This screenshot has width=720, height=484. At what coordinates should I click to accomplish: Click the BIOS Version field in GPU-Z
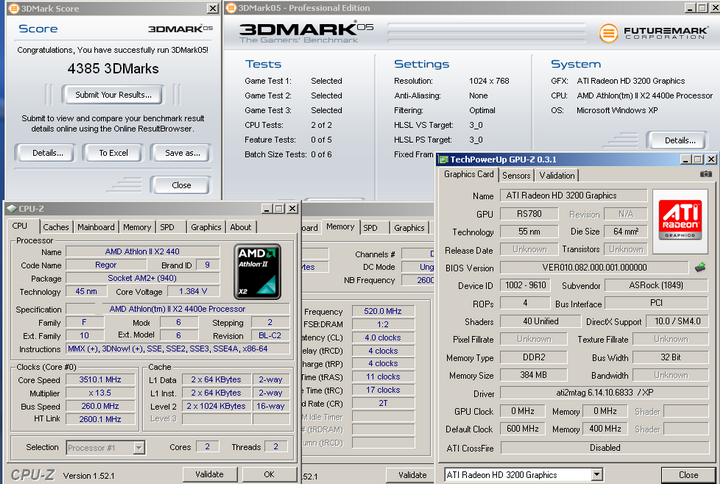594,267
